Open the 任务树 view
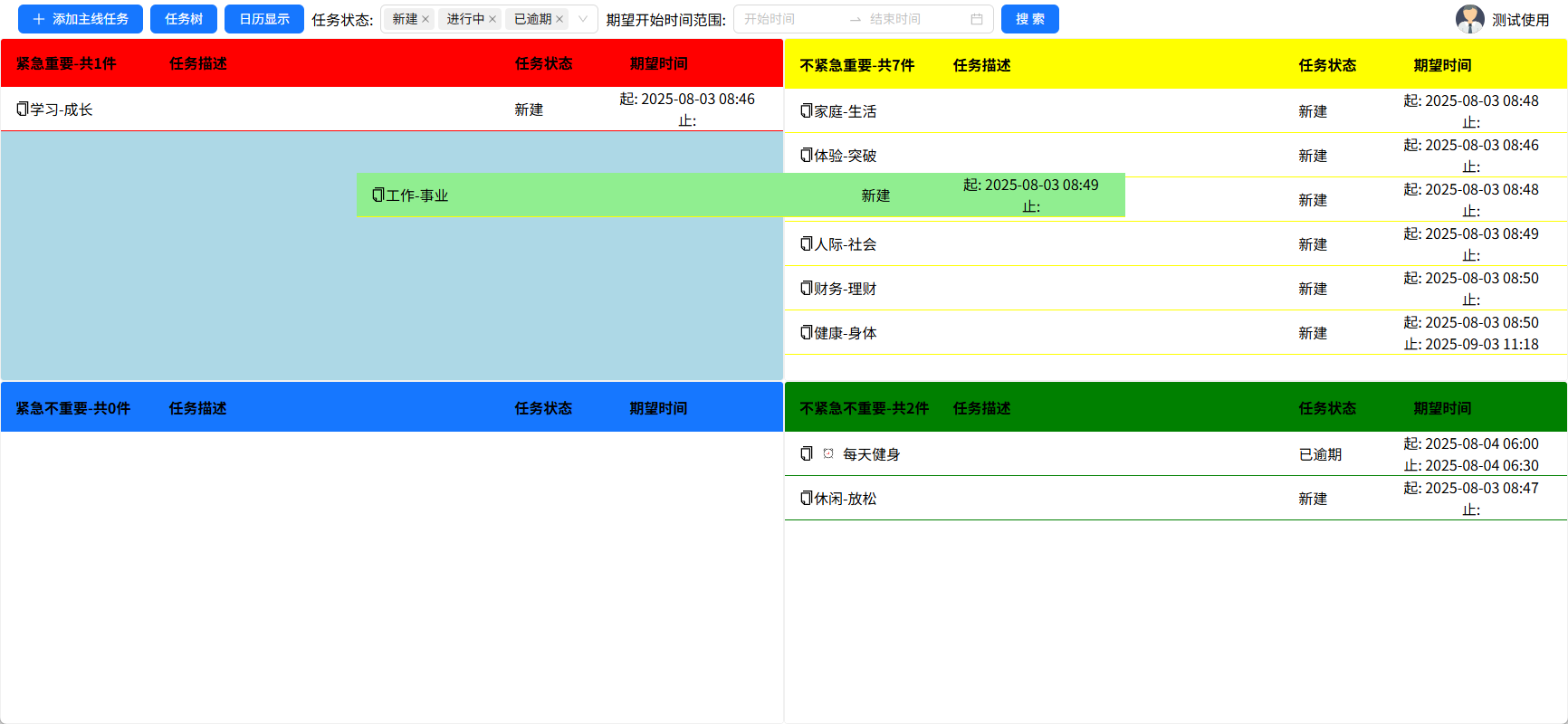 tap(184, 19)
